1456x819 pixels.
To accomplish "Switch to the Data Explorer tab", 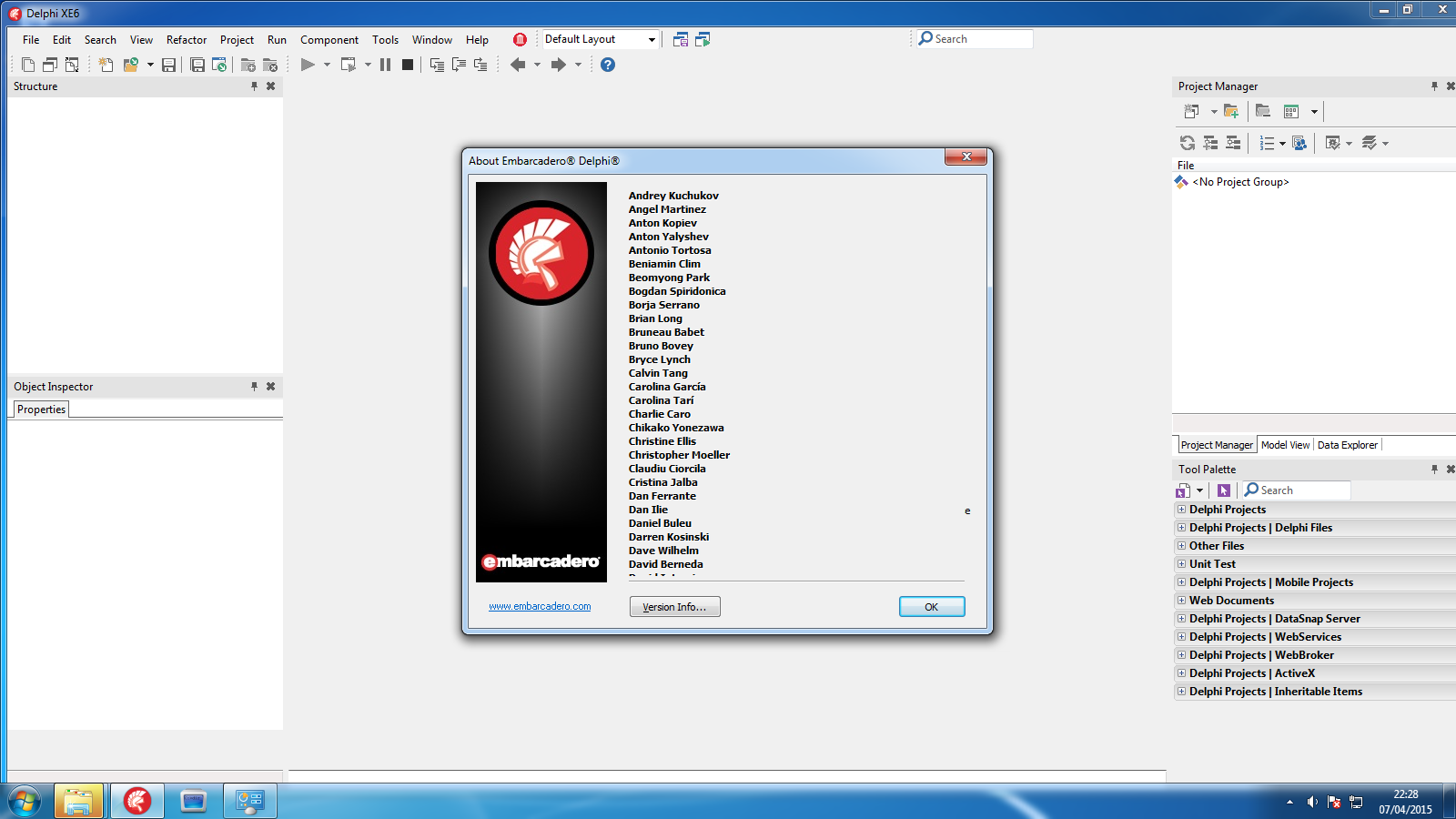I will [x=1347, y=445].
